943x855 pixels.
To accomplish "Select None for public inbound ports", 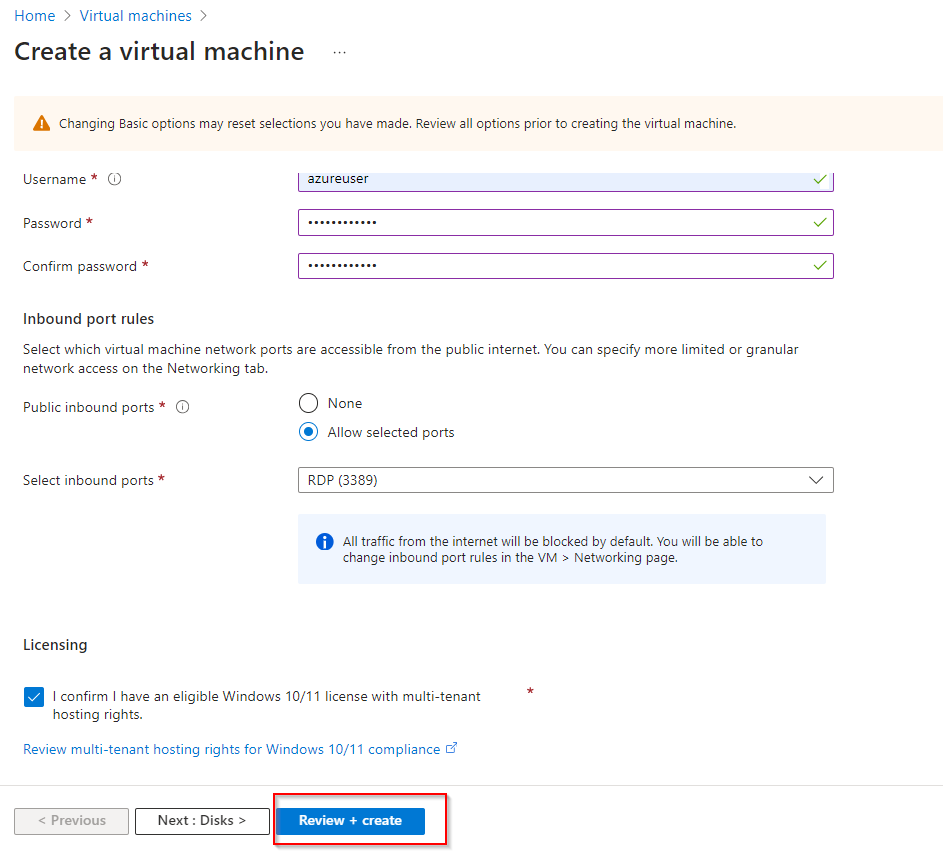I will click(309, 403).
